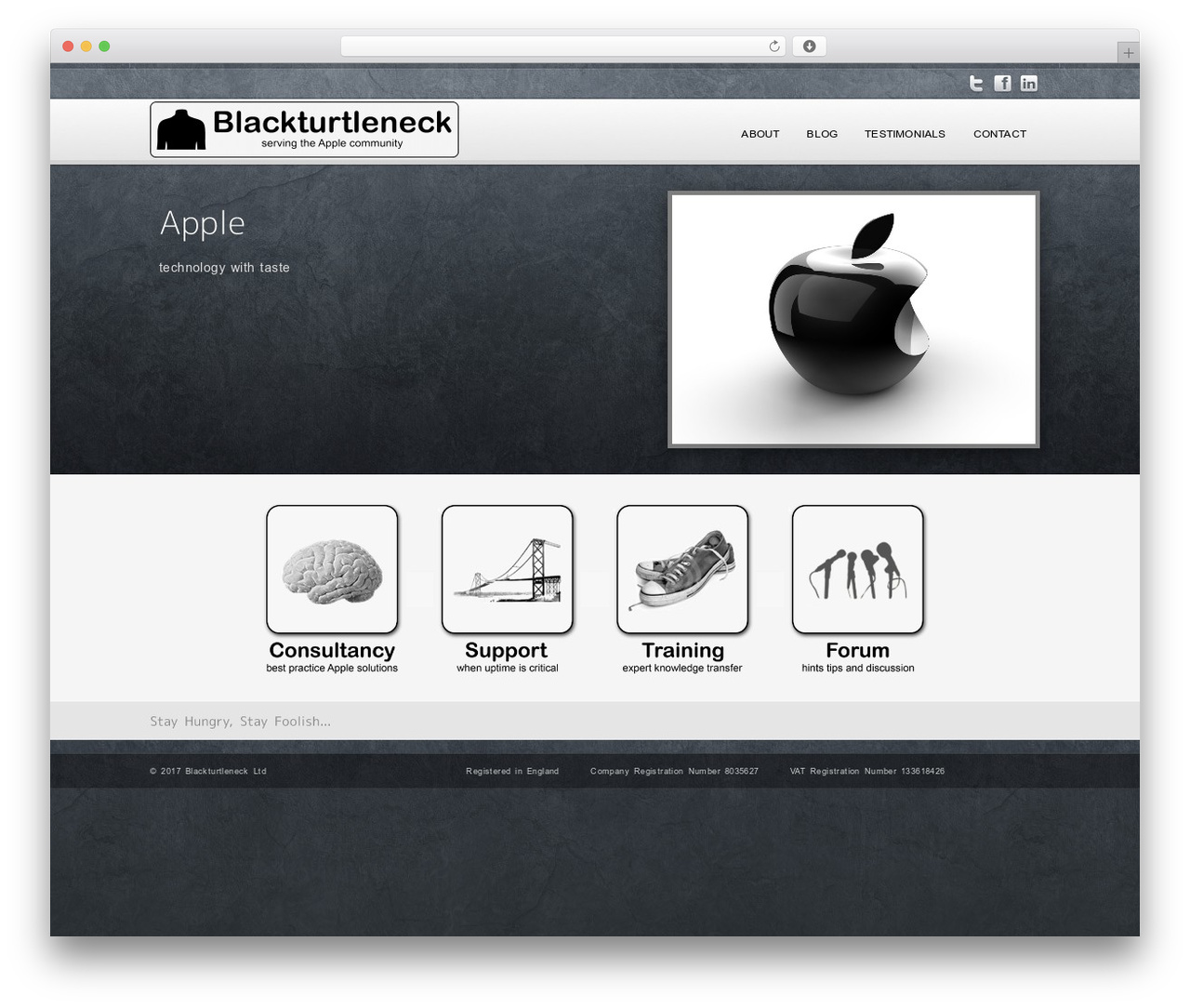Open the Blog menu item
Viewport: 1190px width, 1008px height.
(x=822, y=134)
